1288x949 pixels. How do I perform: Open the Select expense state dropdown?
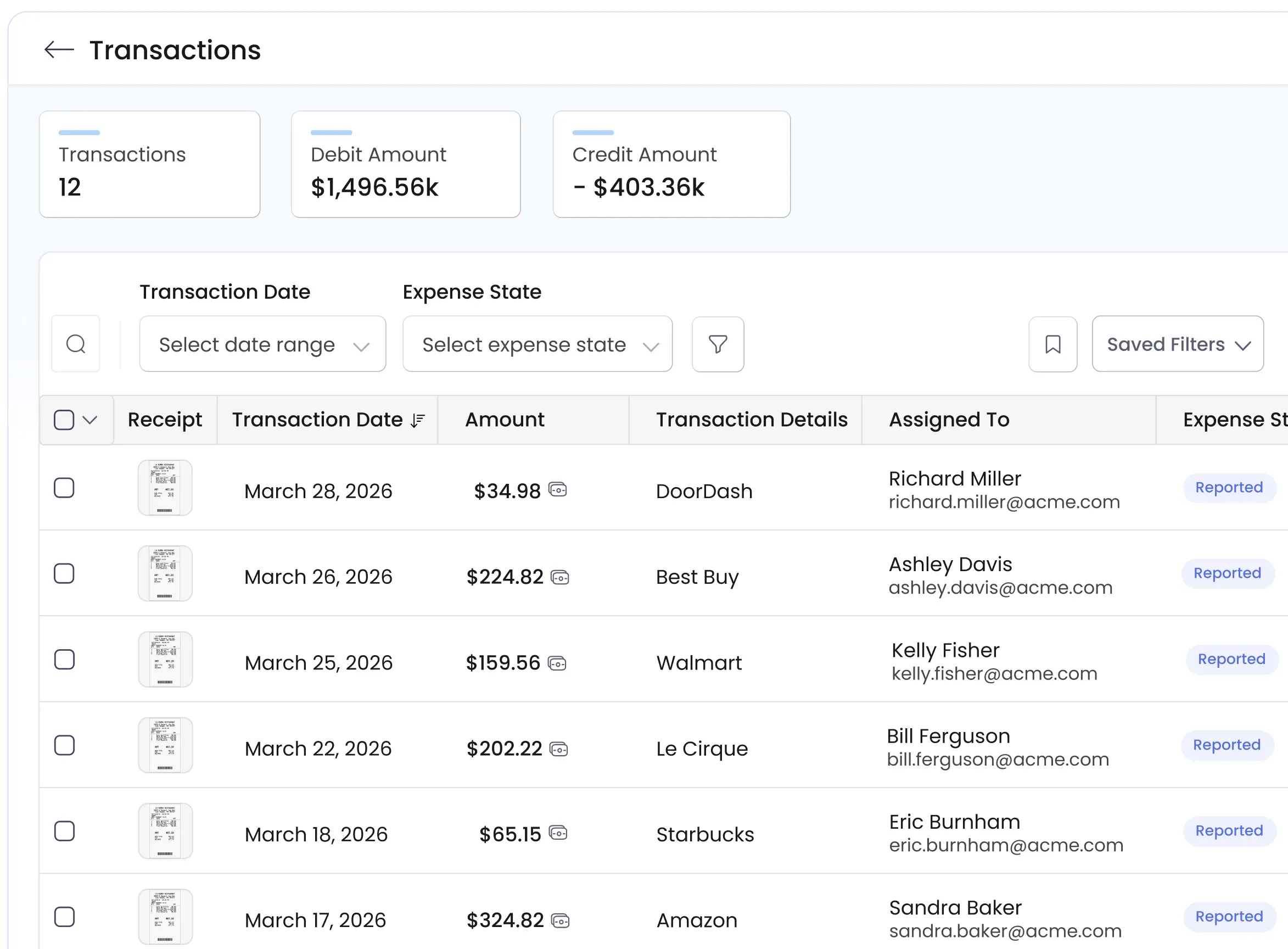[537, 344]
